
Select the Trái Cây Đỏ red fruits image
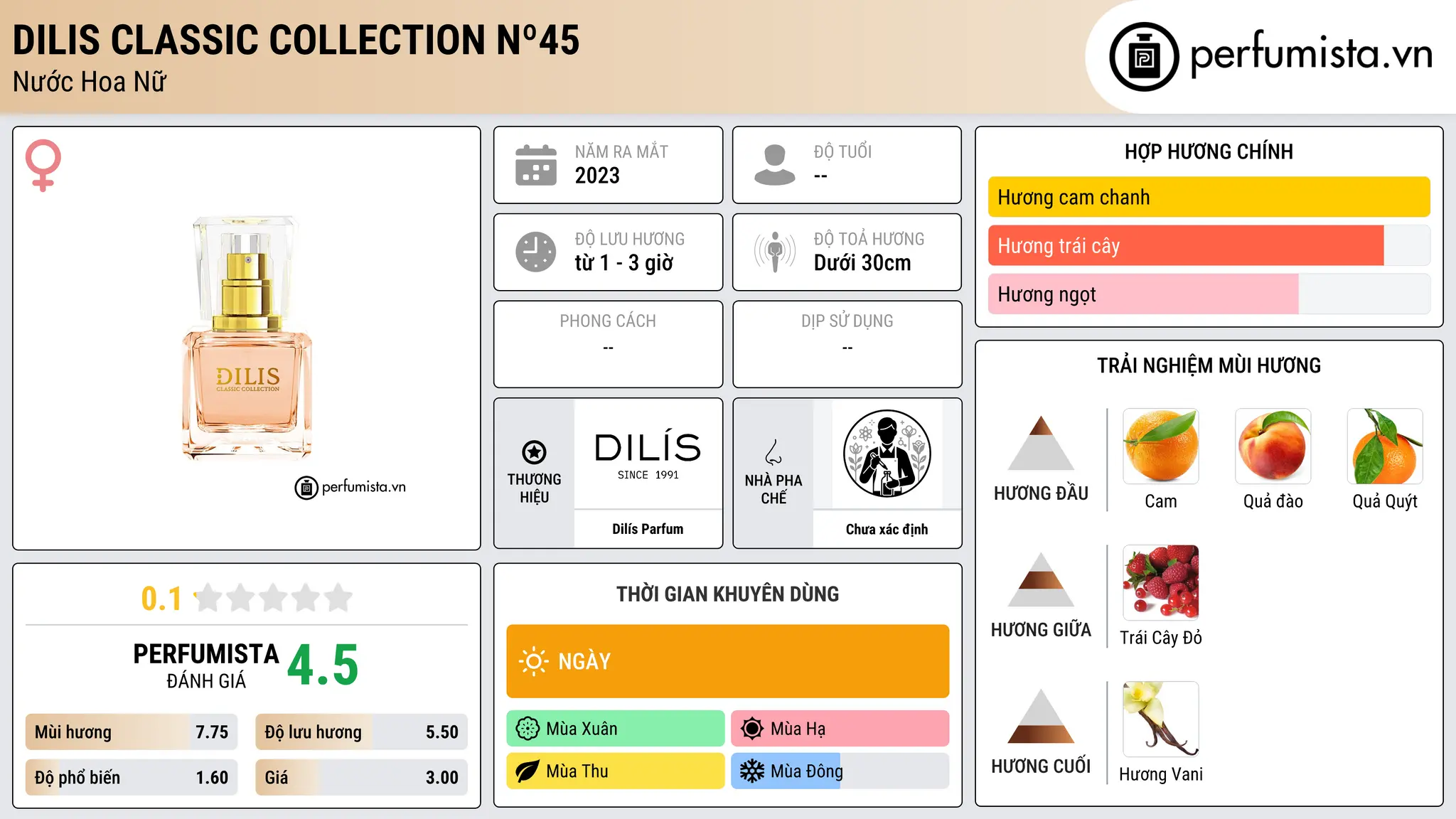coord(1161,583)
